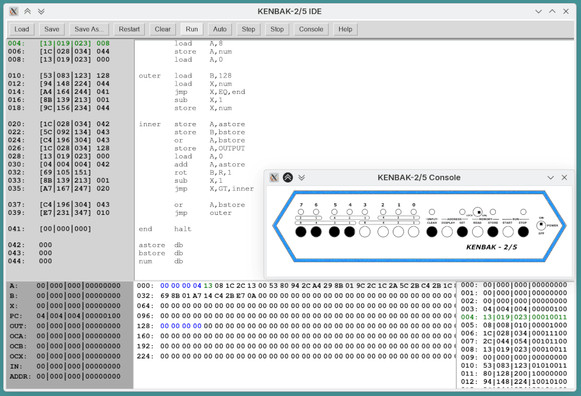Click the X11 icon in IDE title bar
This screenshot has width=581, height=396.
pos(14,11)
